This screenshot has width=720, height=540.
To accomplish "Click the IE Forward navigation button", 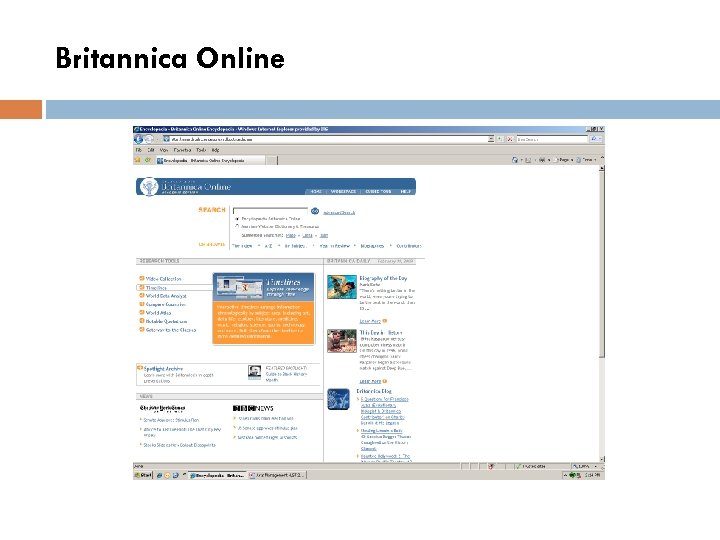I will 148,139.
